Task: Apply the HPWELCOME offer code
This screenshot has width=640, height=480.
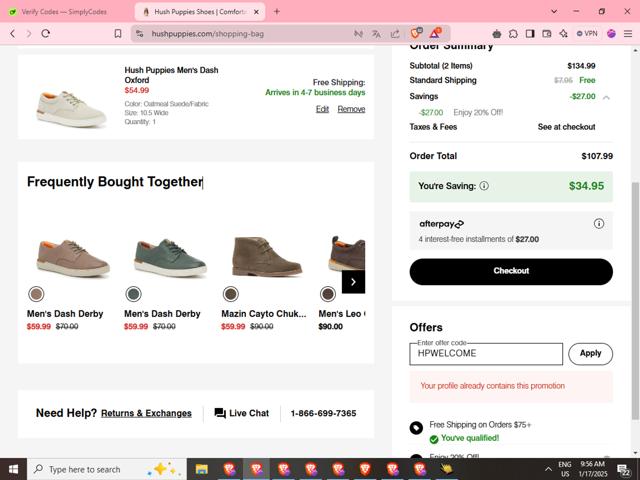Action: 590,353
